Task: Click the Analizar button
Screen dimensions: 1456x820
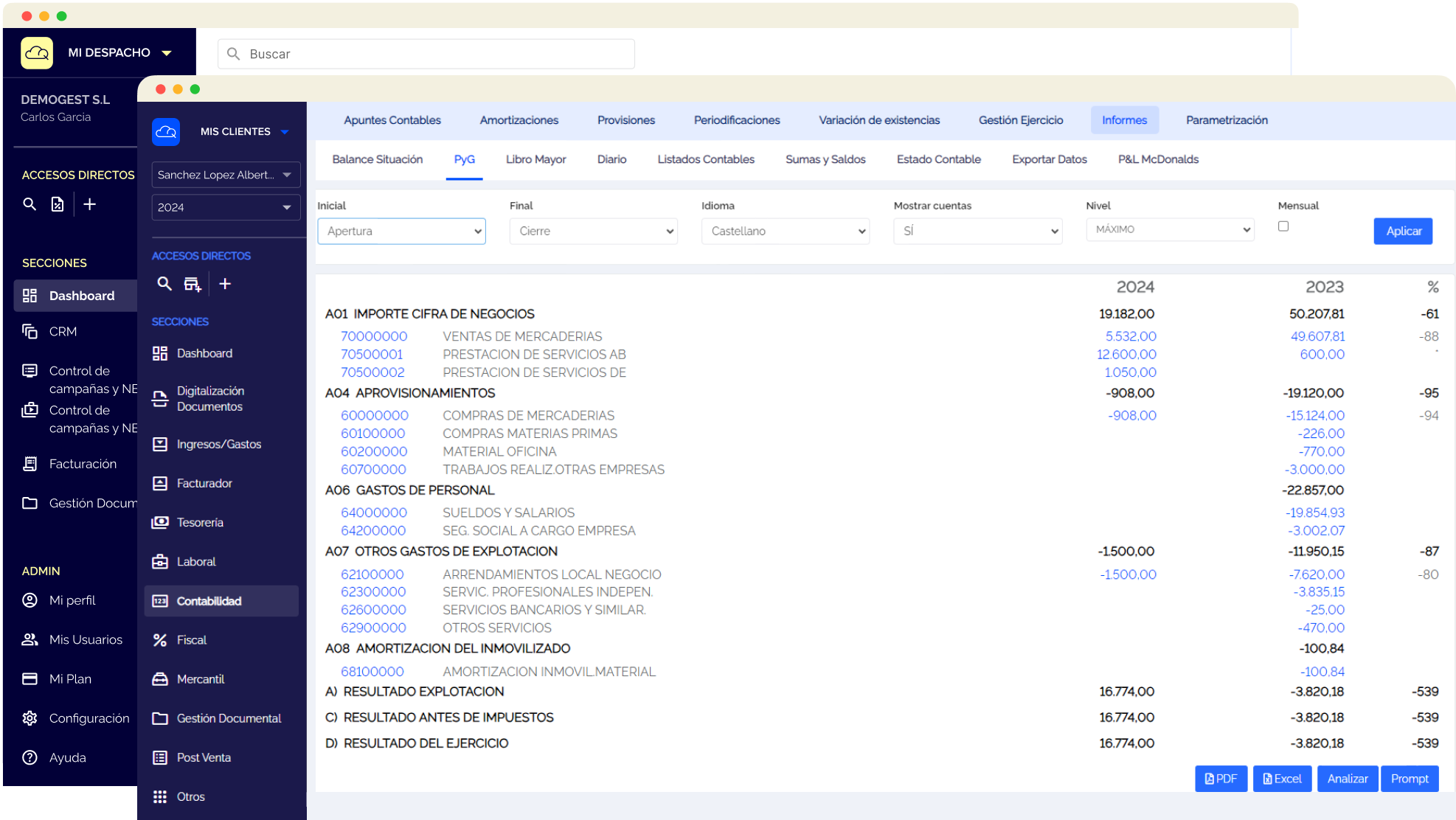Action: [1348, 779]
